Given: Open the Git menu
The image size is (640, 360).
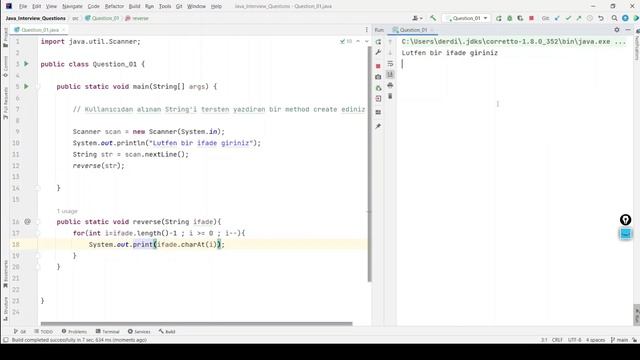Looking at the screenshot, I should pyautogui.click(x=179, y=6).
